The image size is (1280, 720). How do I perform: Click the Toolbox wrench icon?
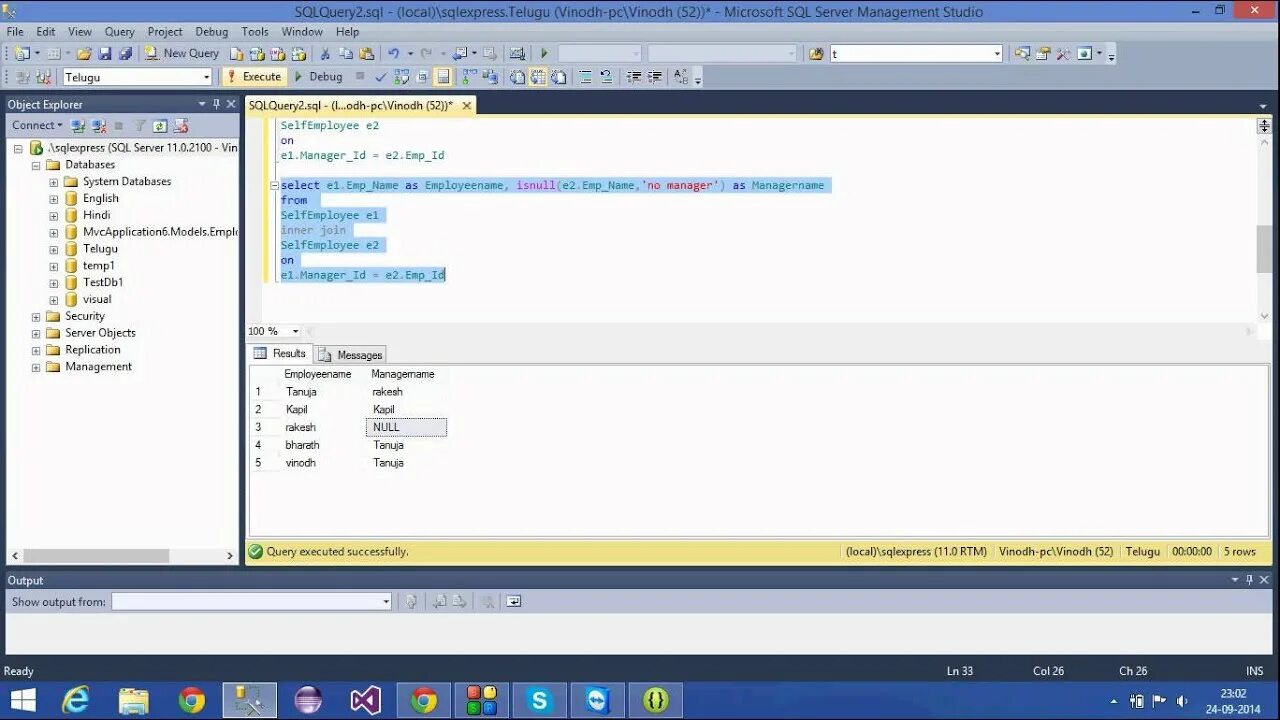[x=1063, y=54]
